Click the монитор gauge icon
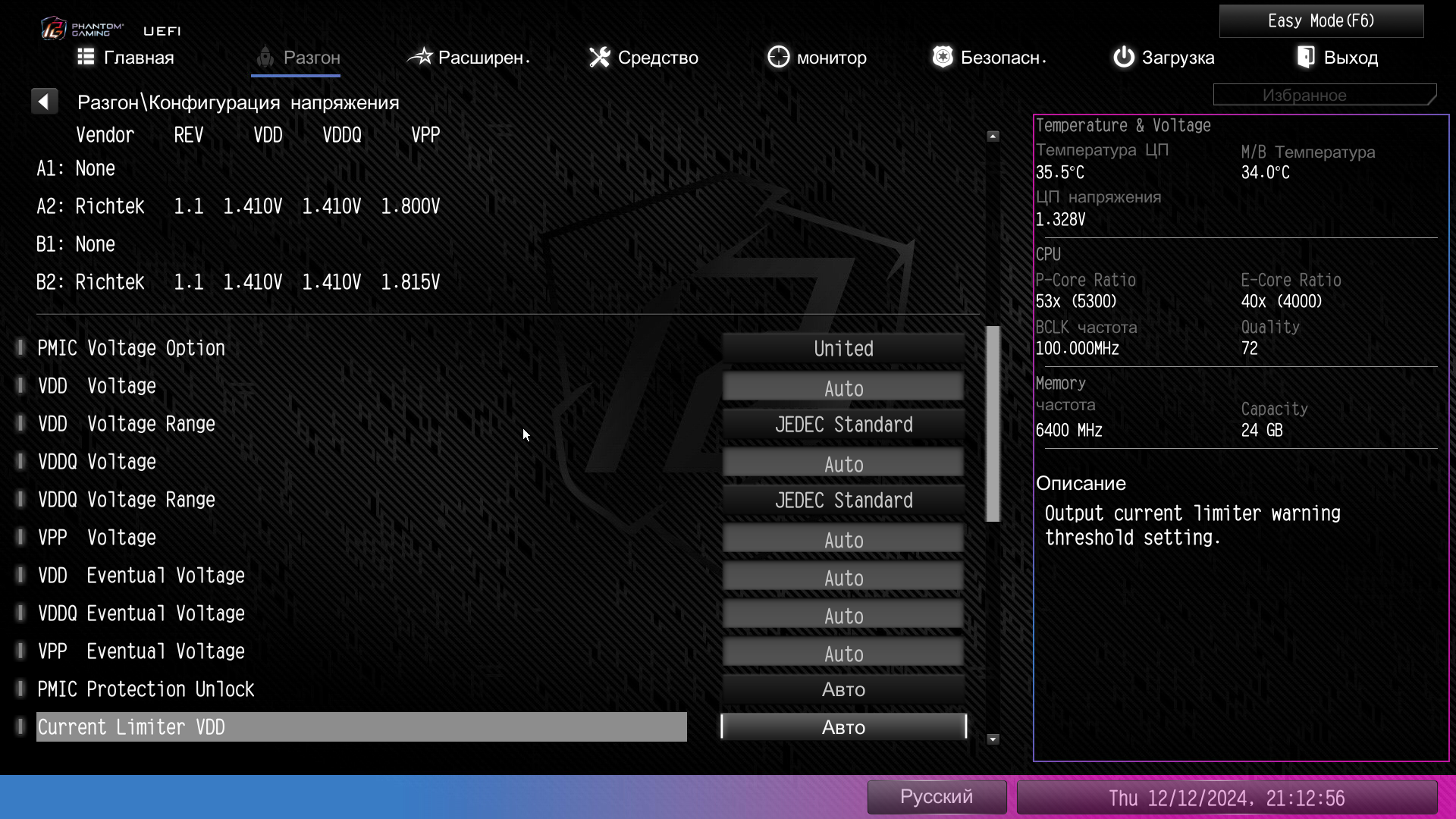The image size is (1456, 819). coord(778,57)
